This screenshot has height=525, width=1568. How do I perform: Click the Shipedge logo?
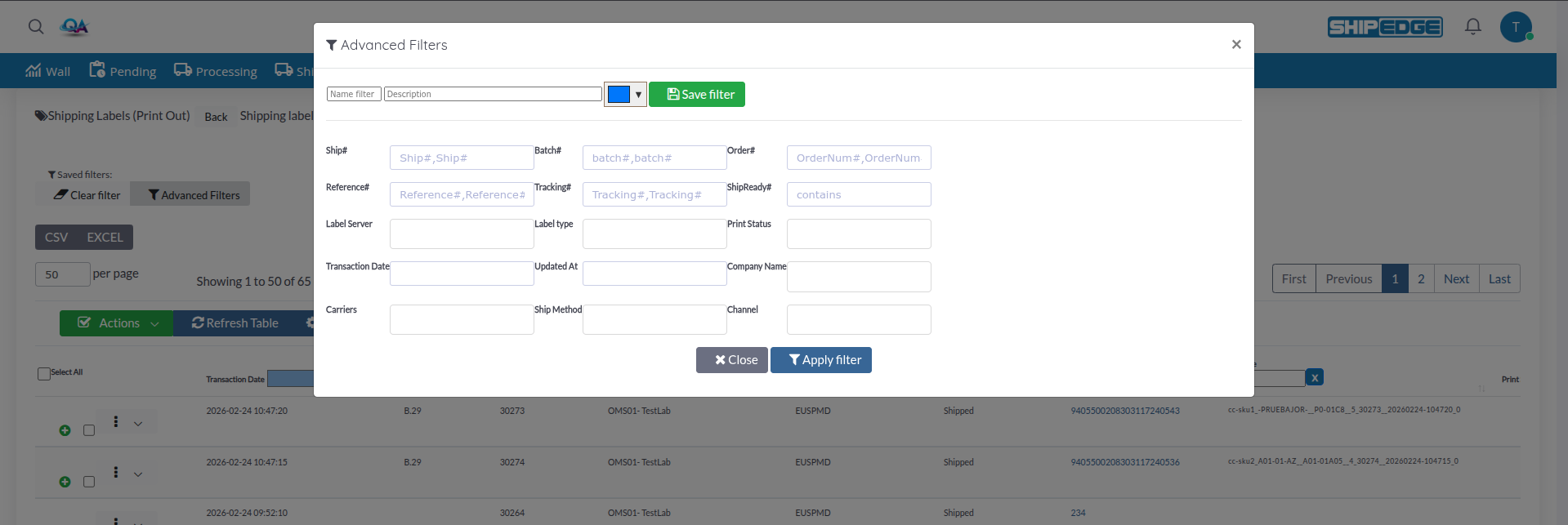coord(1384,27)
